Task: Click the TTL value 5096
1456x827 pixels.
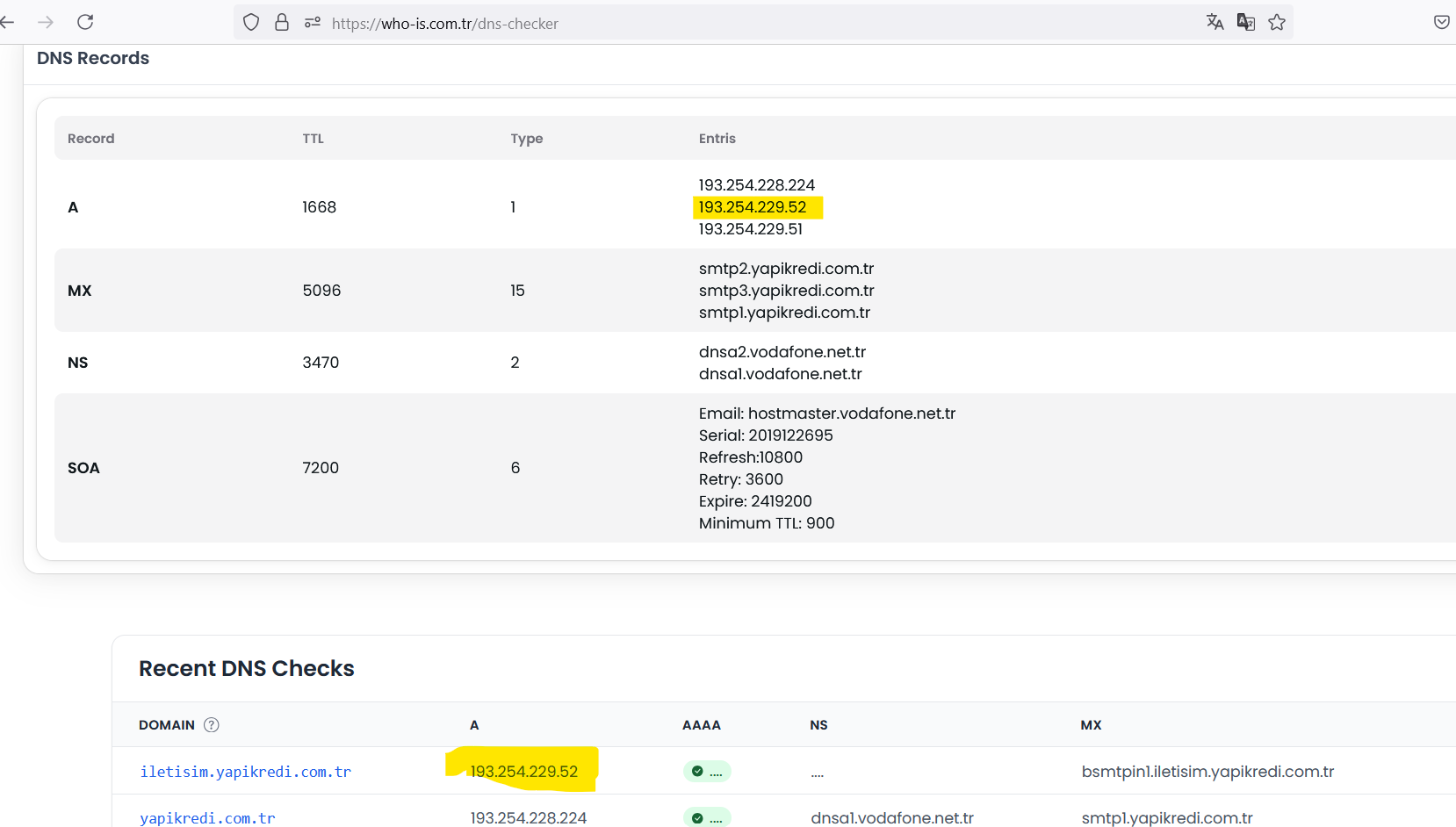Action: (x=321, y=291)
